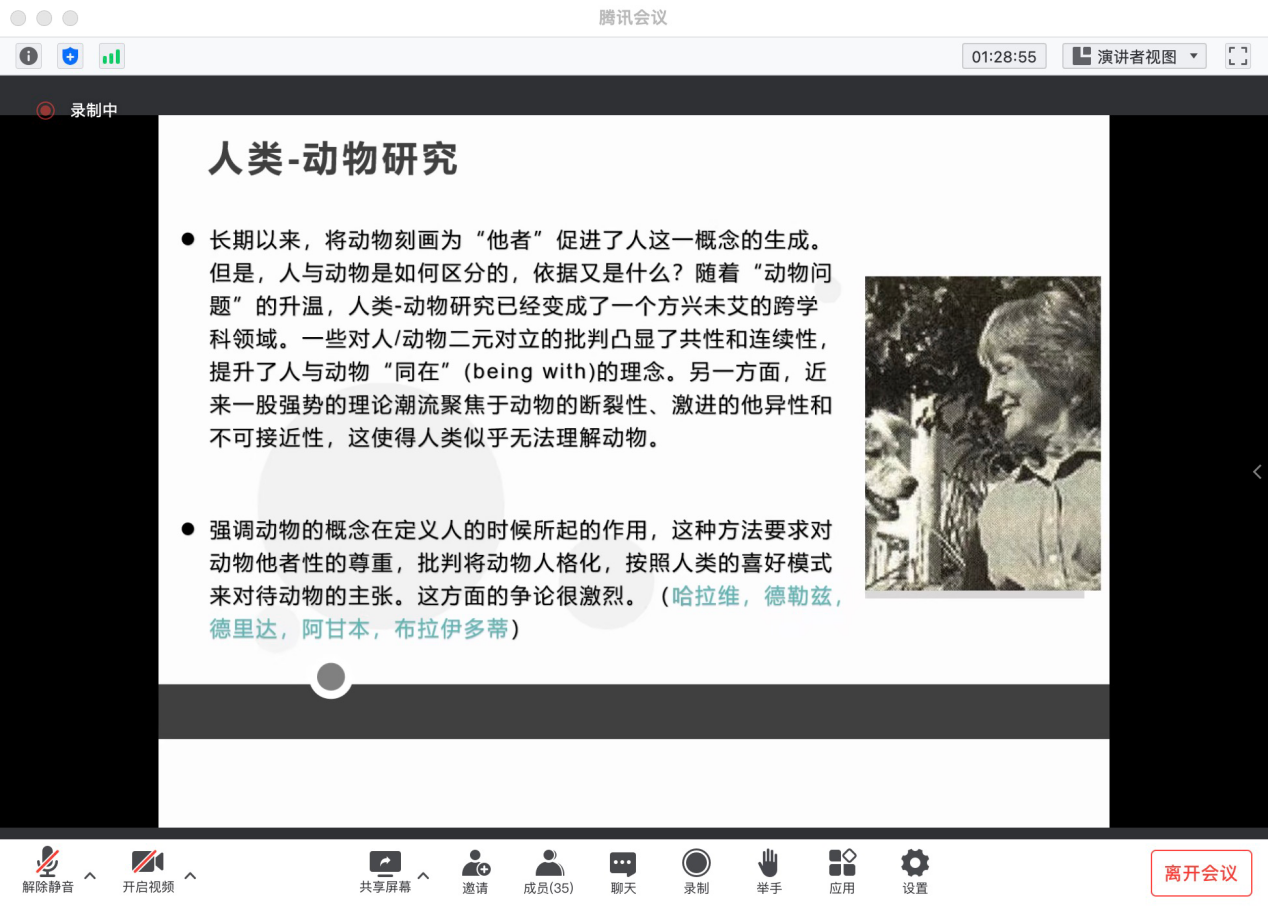This screenshot has width=1268, height=907.
Task: Open the meeting info icon
Action: click(x=29, y=56)
